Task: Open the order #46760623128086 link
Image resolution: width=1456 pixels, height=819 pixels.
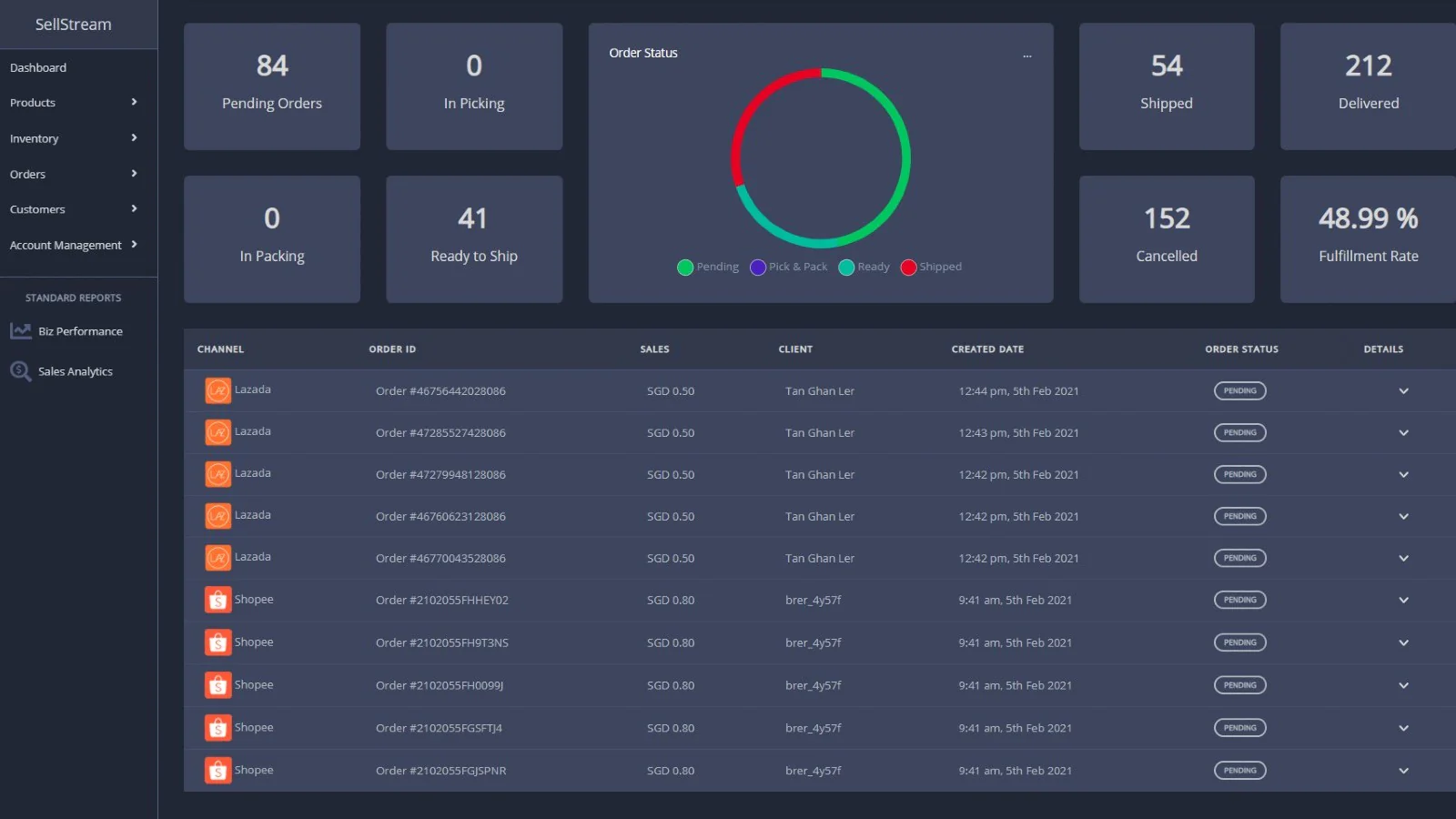Action: tap(440, 516)
